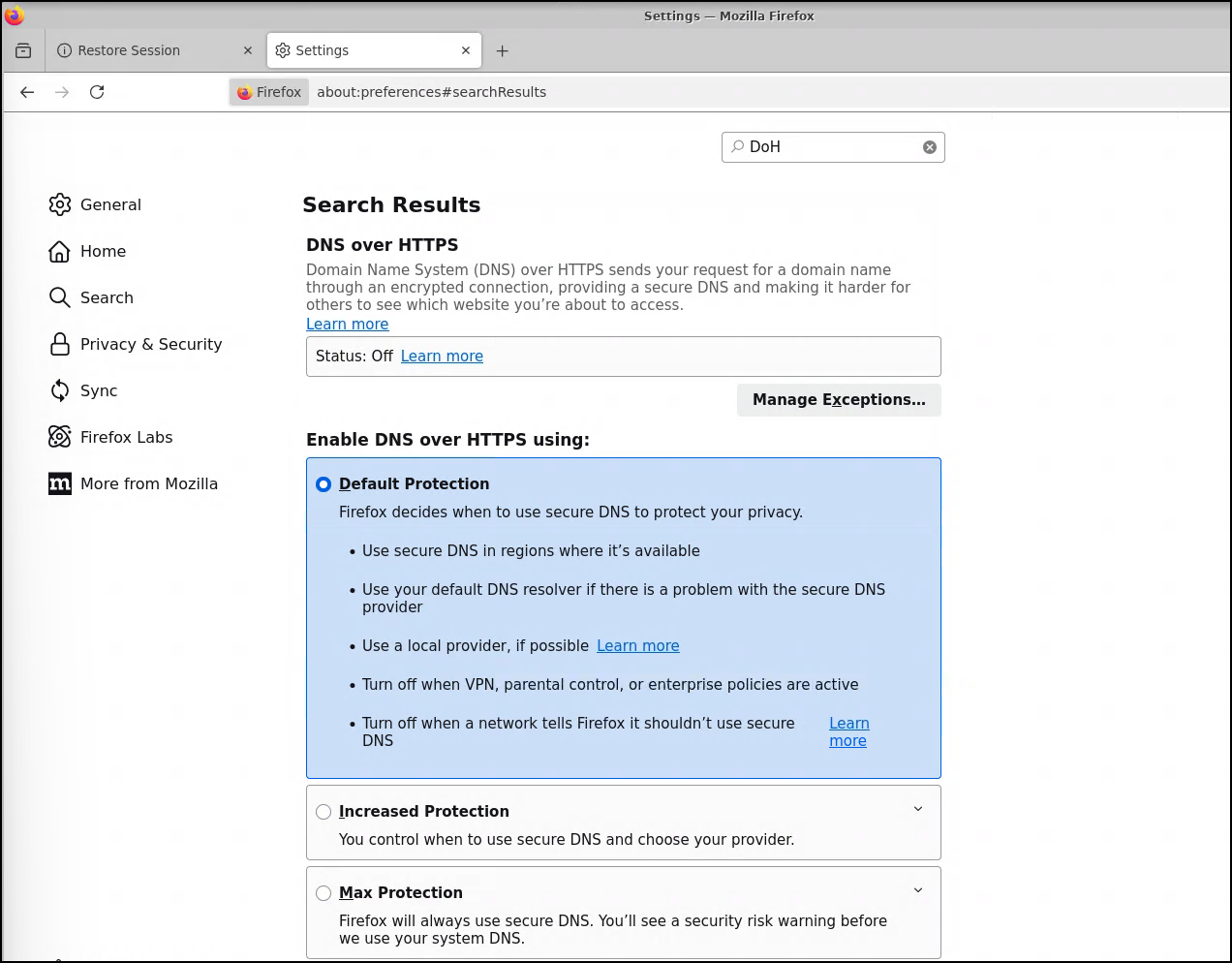Go forward one page
Viewport: 1232px width, 963px height.
62,92
